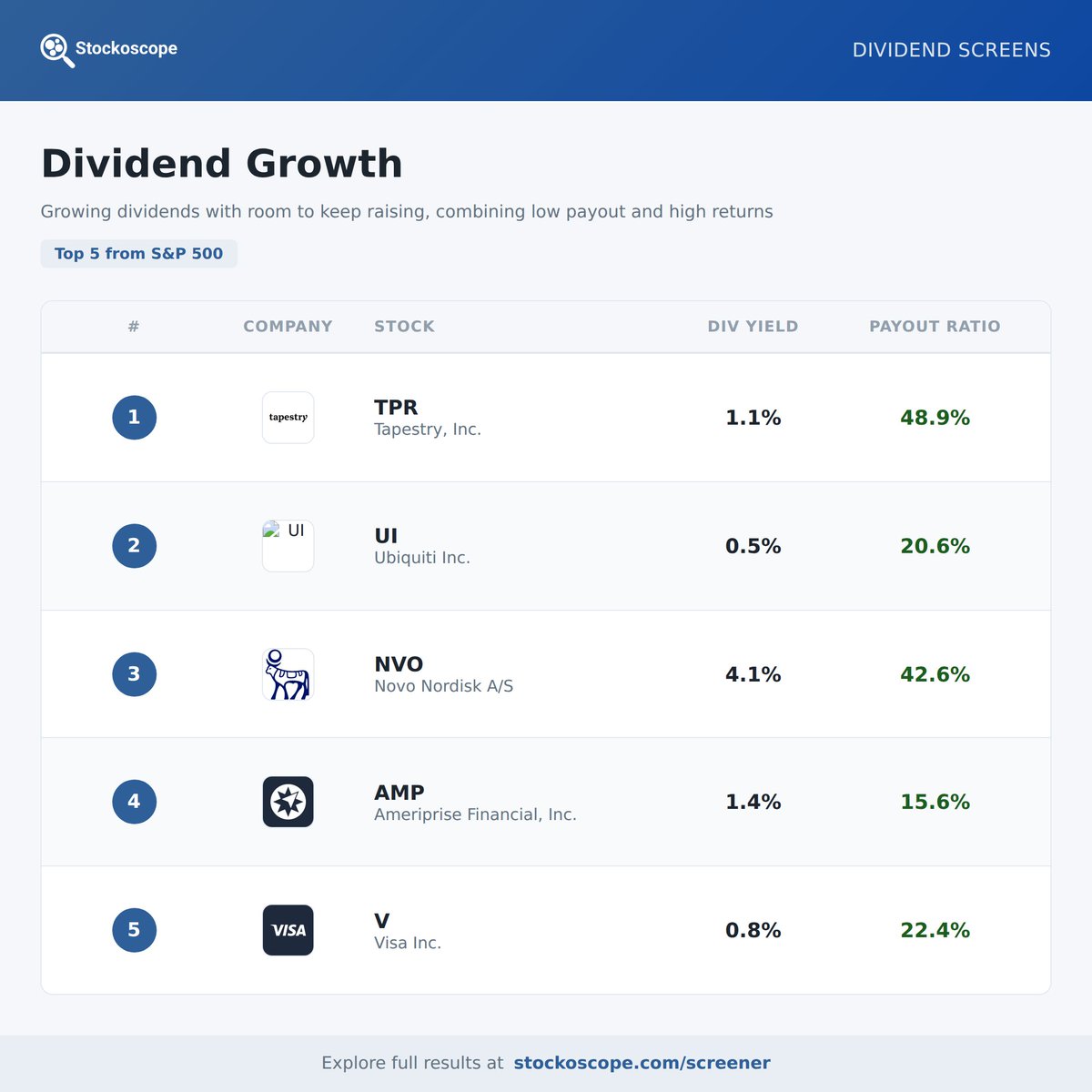1092x1092 pixels.
Task: Sort by the DIV YIELD column header
Action: [x=753, y=327]
